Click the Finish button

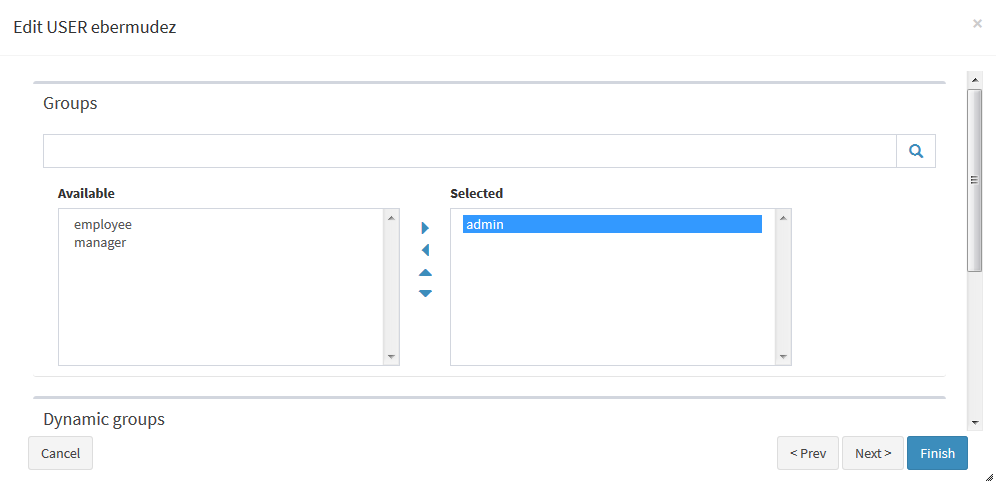[937, 453]
